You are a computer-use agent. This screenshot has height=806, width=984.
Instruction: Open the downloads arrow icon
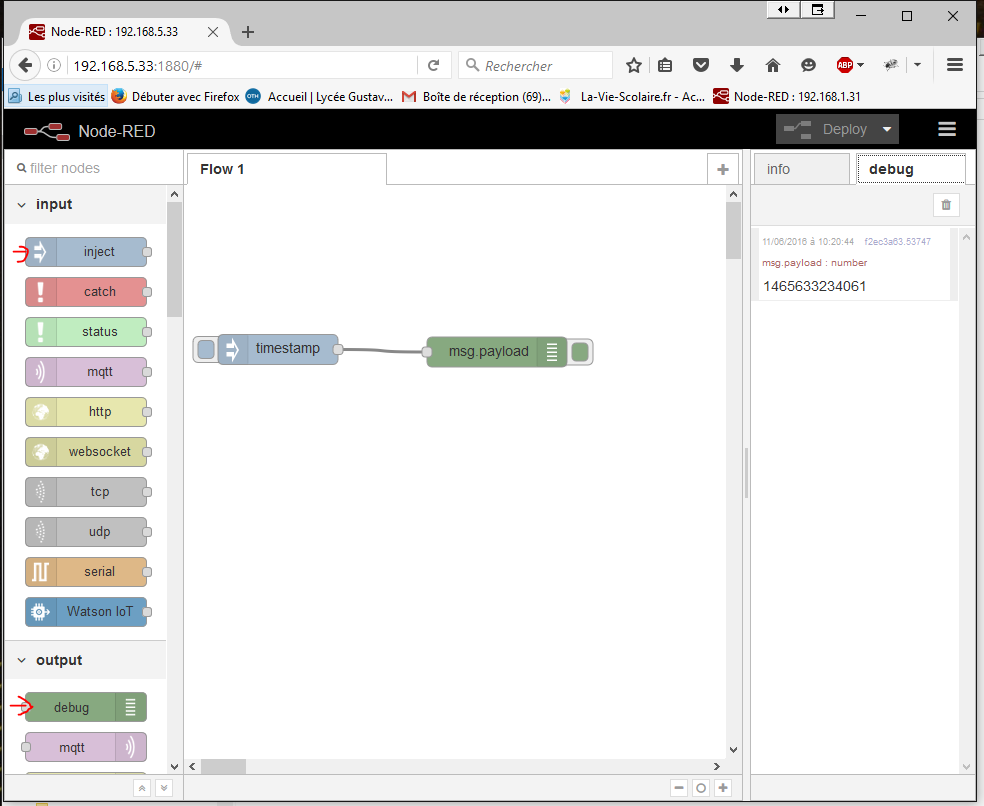tap(737, 65)
